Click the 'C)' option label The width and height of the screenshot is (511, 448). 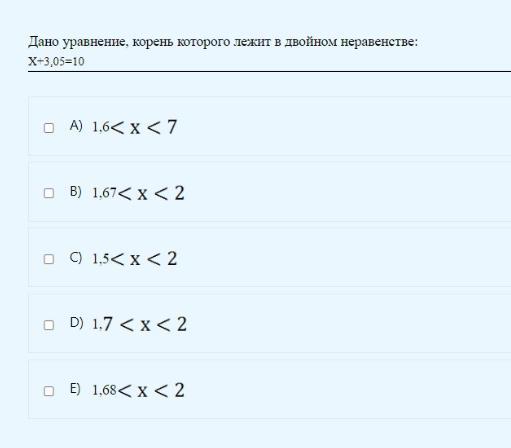coord(76,257)
